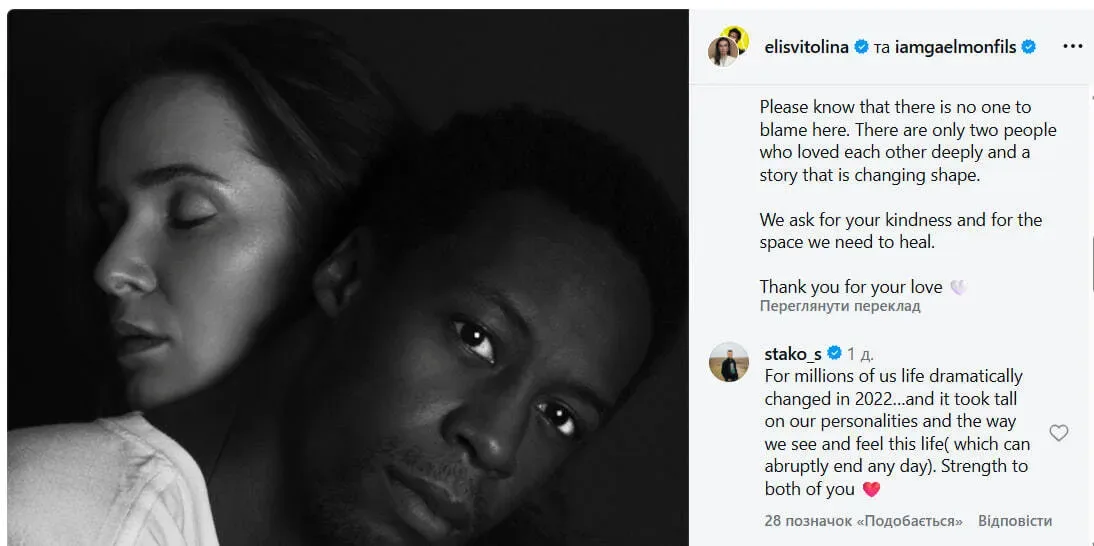1094x546 pixels.
Task: Click verified badge beside stako_s
Action: (834, 353)
